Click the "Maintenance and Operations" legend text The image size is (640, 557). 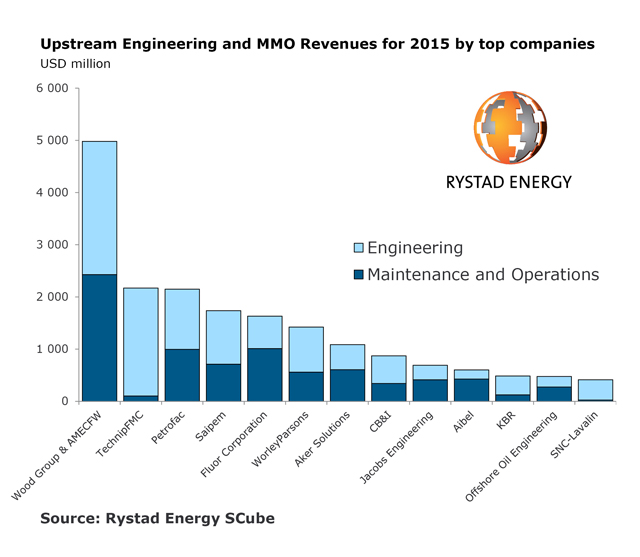tap(483, 274)
